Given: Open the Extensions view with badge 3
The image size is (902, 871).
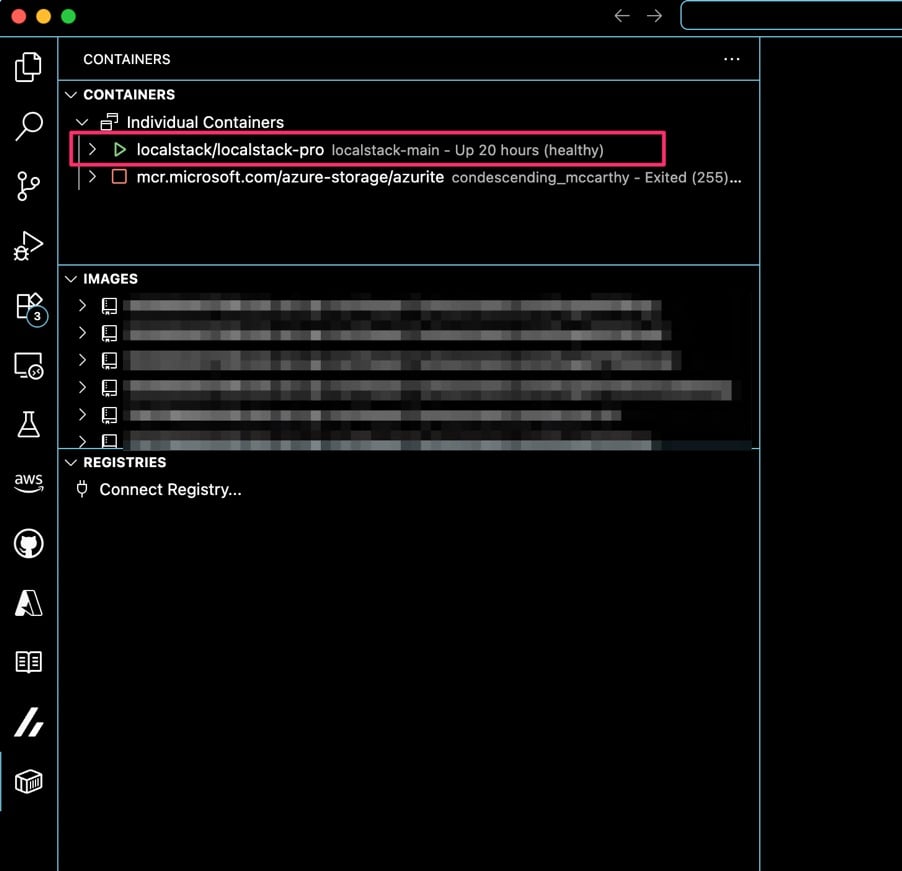Looking at the screenshot, I should (30, 308).
